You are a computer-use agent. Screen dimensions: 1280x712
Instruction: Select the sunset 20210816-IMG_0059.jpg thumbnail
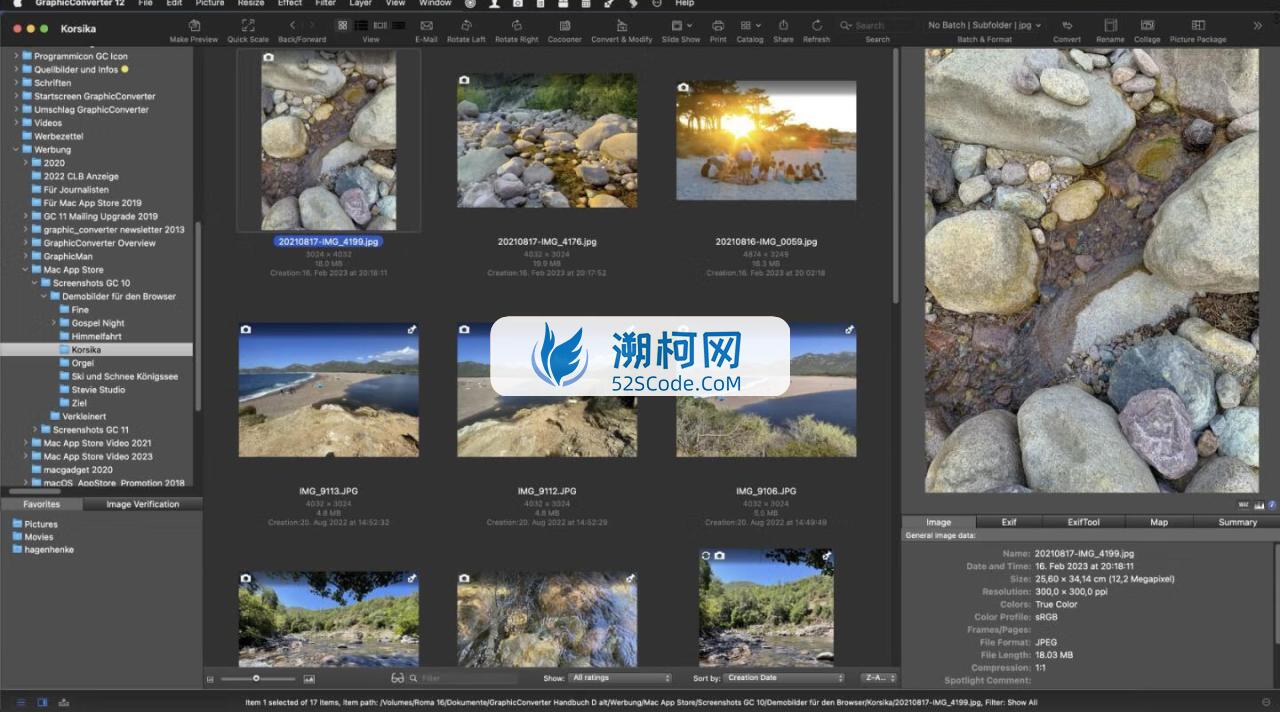(x=766, y=141)
